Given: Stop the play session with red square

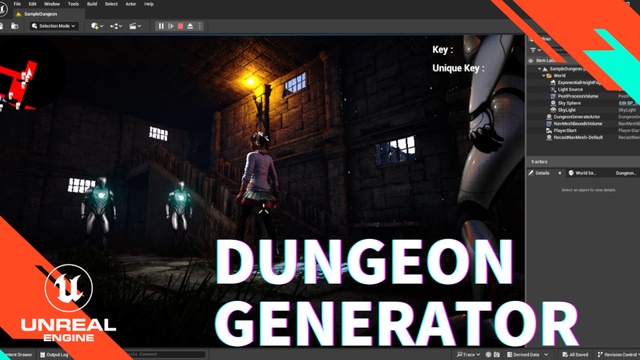Looking at the screenshot, I should 180,26.
